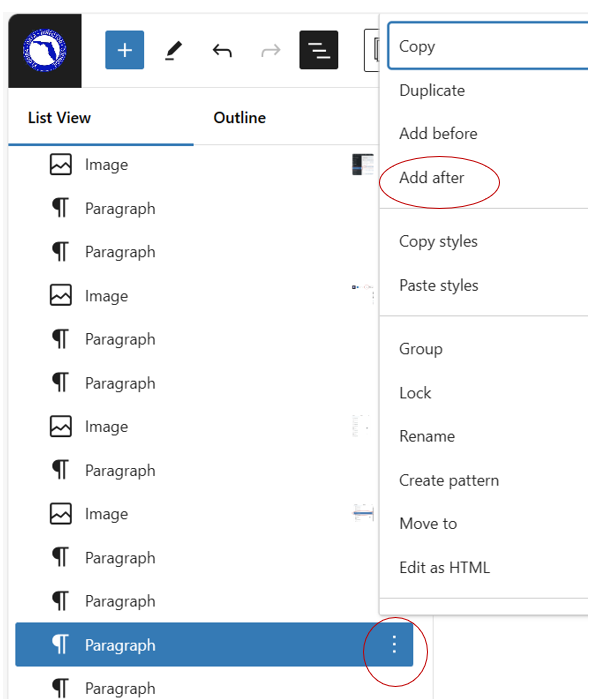The image size is (599, 699).
Task: Choose Edit as HTML option
Action: [x=444, y=567]
